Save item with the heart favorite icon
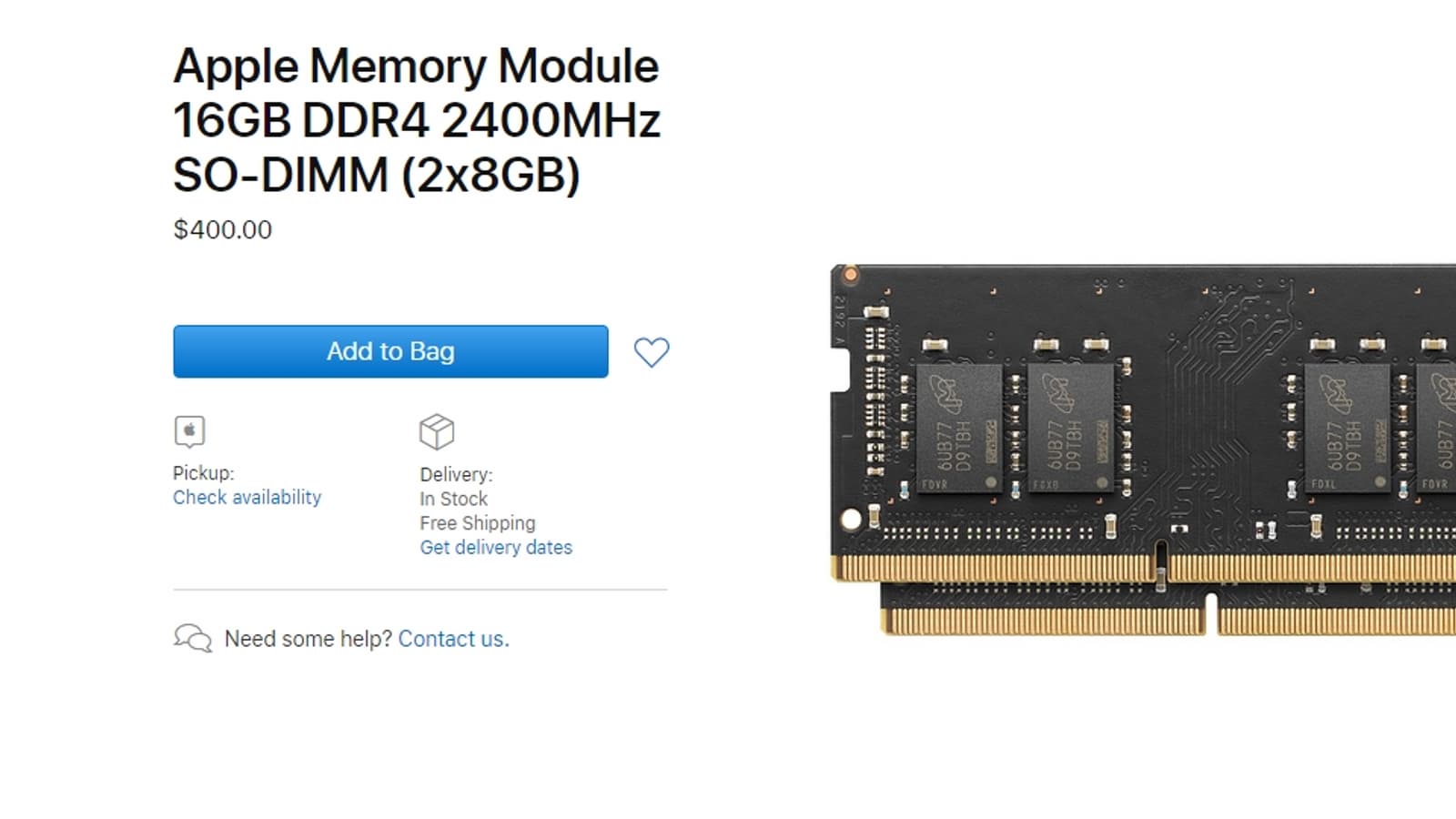This screenshot has height=819, width=1456. coord(652,352)
